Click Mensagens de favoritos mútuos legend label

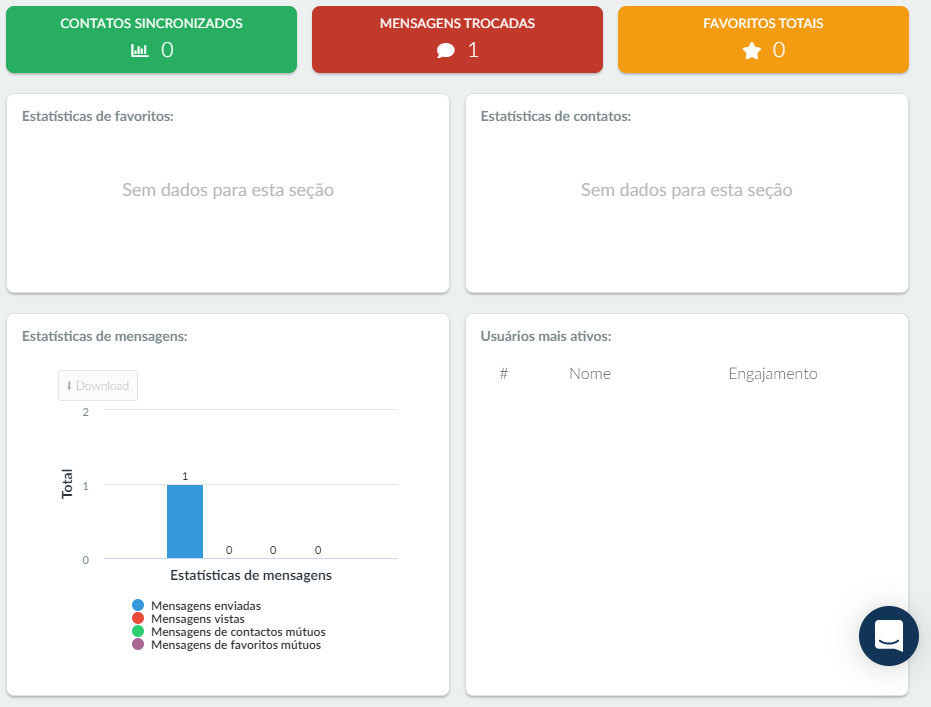pyautogui.click(x=236, y=645)
